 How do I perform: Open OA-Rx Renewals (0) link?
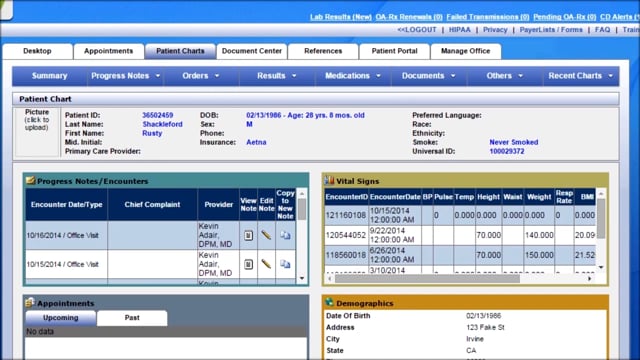coord(409,17)
